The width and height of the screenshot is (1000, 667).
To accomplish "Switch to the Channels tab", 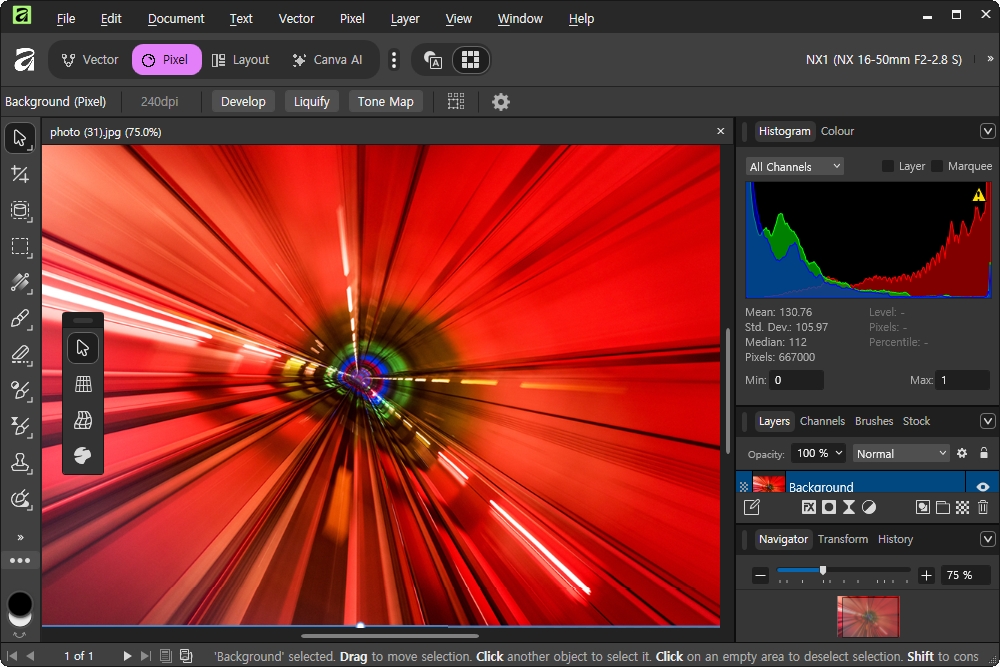I will [822, 421].
